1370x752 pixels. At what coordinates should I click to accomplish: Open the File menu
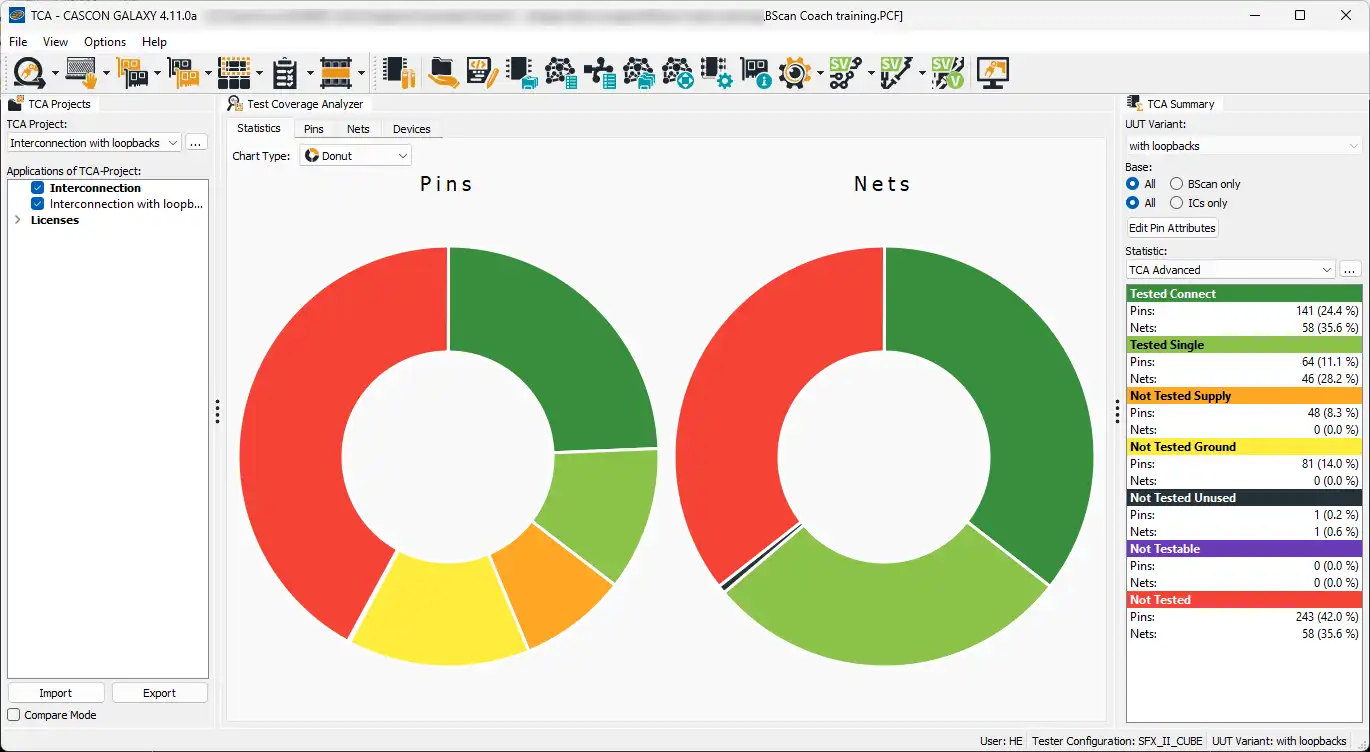click(x=18, y=42)
